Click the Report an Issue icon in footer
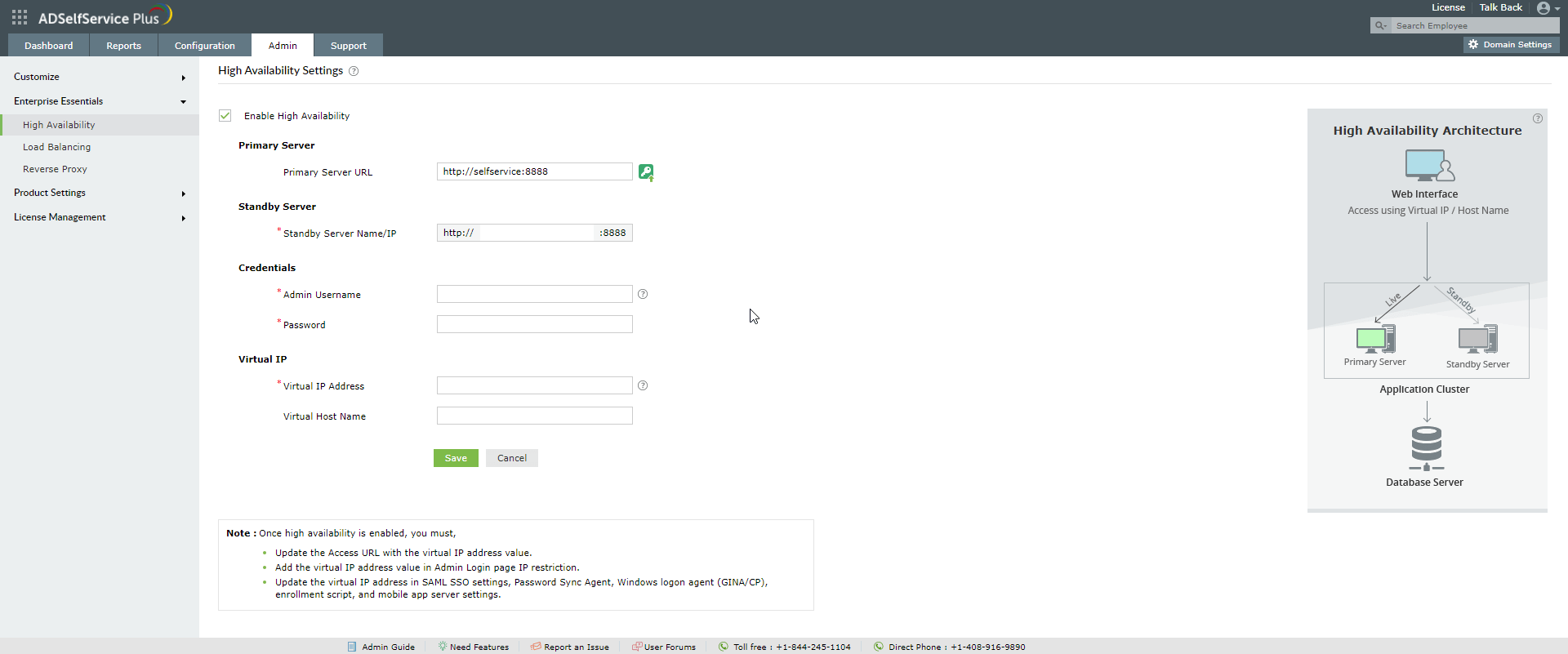Viewport: 1568px width, 654px height. [x=536, y=646]
